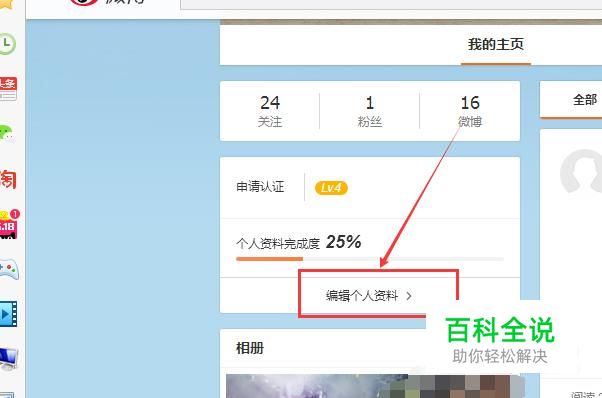Open the computer monitor sidebar icon
This screenshot has width=602, height=398.
point(8,358)
